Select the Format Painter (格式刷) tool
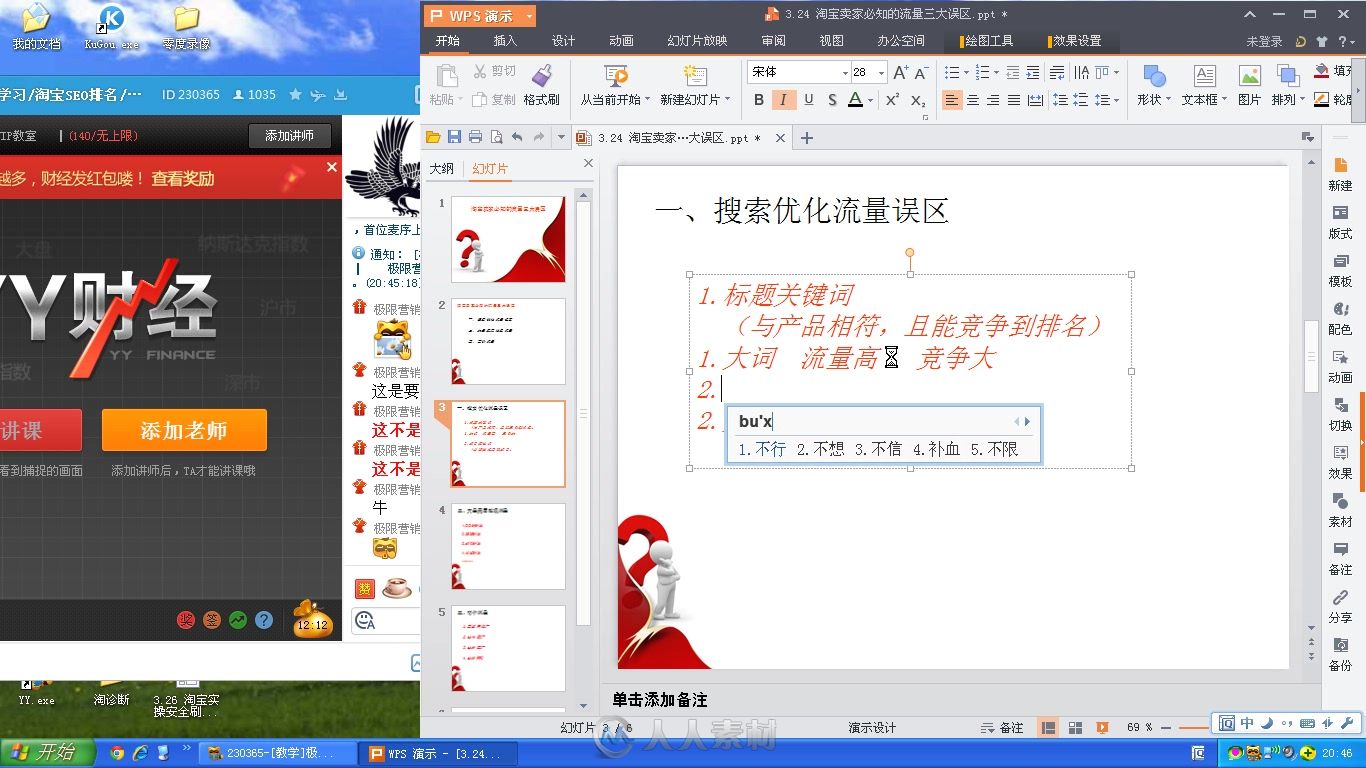 (x=541, y=85)
